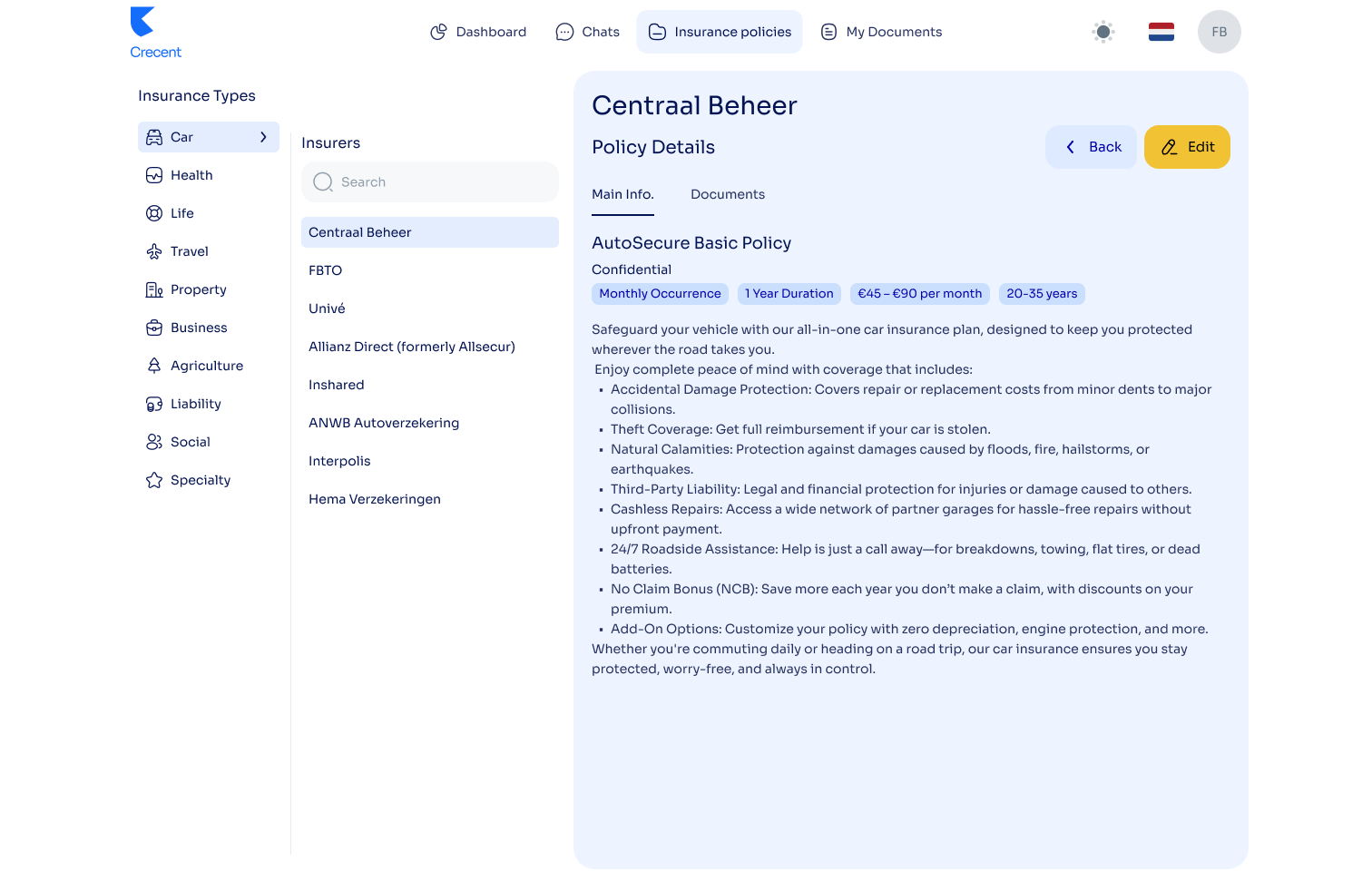
Task: Click the Back button
Action: point(1091,147)
